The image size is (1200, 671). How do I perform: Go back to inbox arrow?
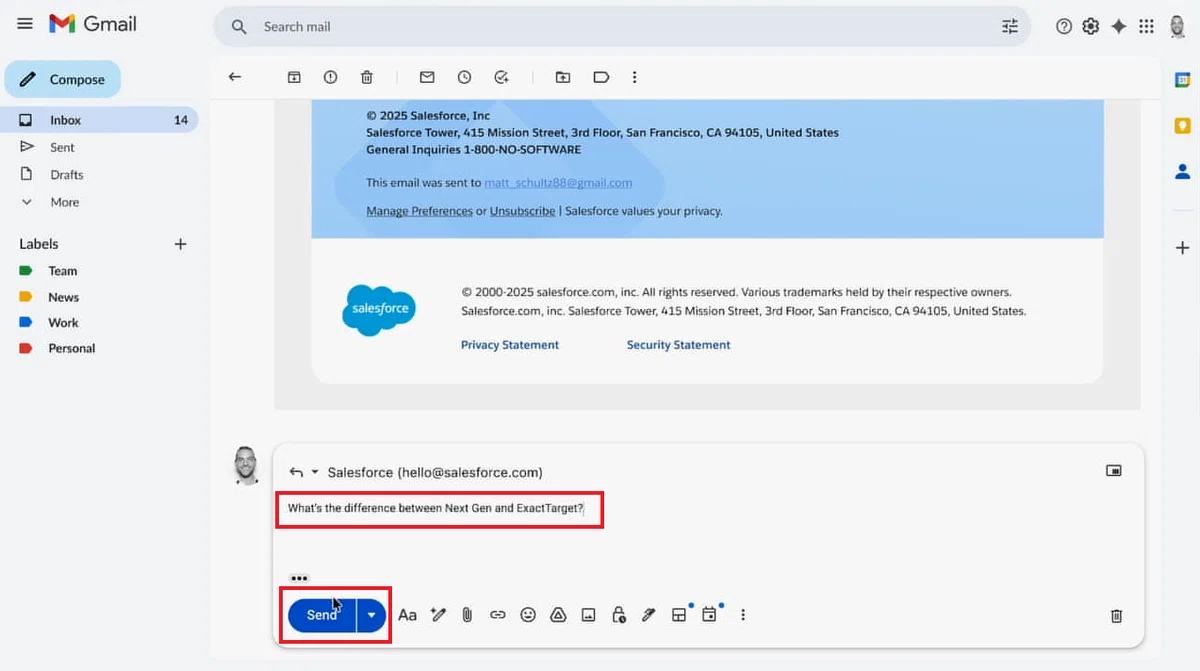pyautogui.click(x=235, y=77)
